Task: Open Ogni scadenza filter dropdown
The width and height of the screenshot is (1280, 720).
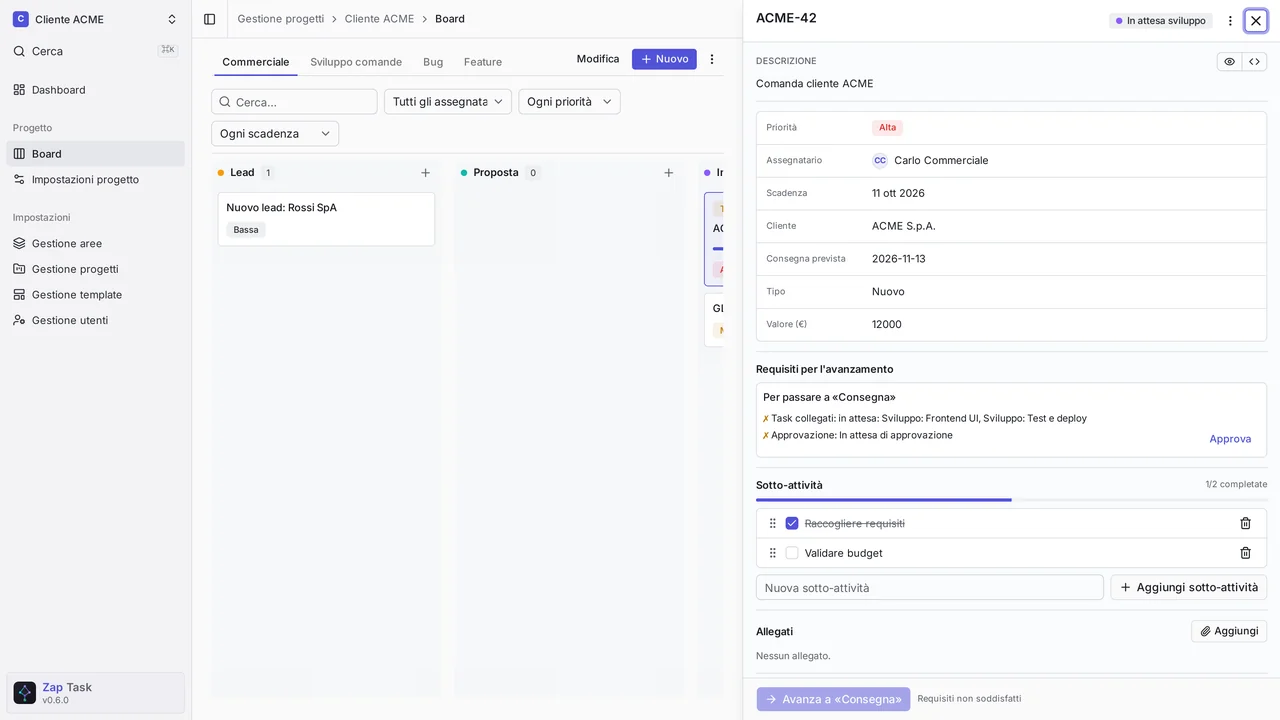Action: tap(275, 134)
